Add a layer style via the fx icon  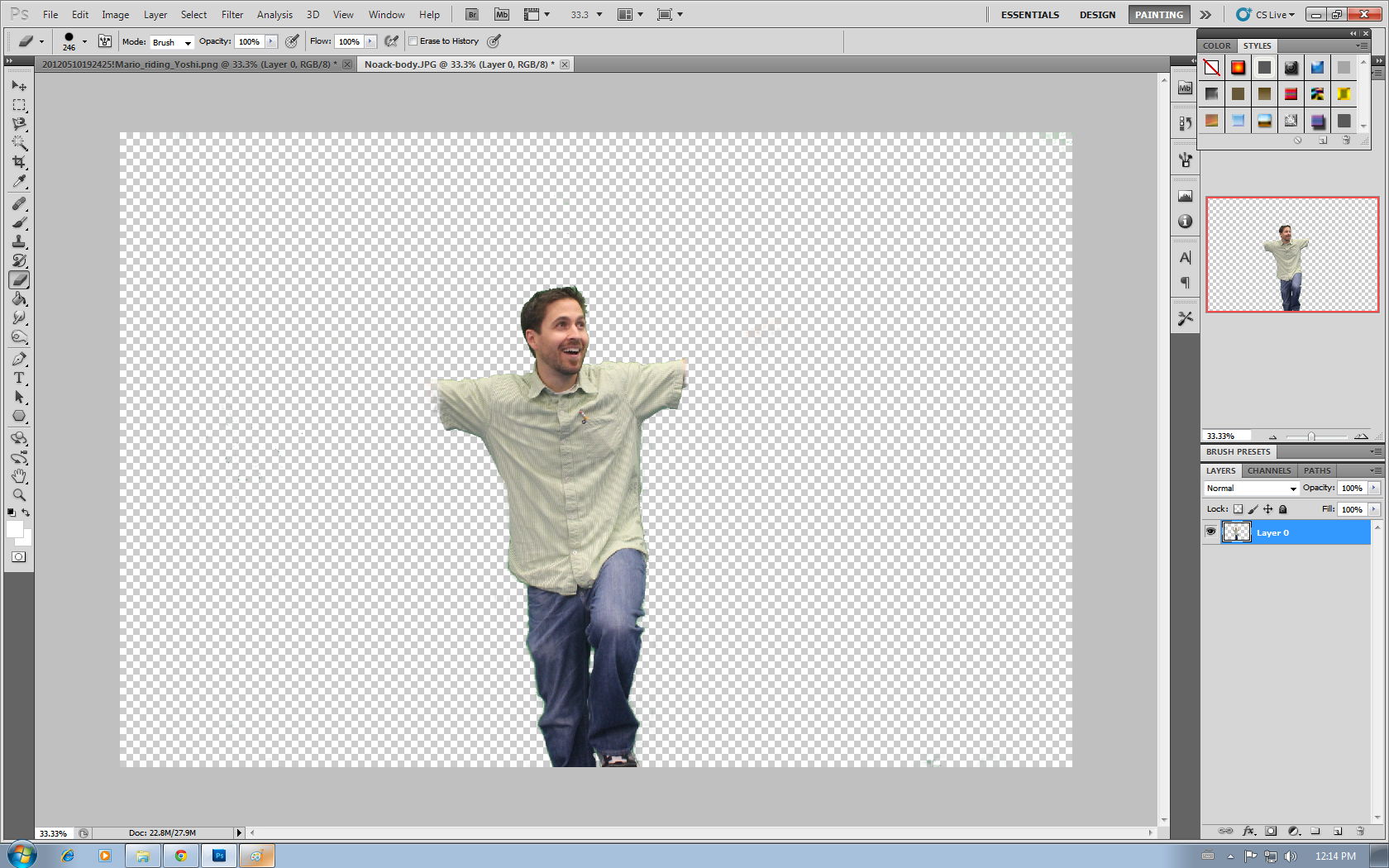click(x=1248, y=831)
